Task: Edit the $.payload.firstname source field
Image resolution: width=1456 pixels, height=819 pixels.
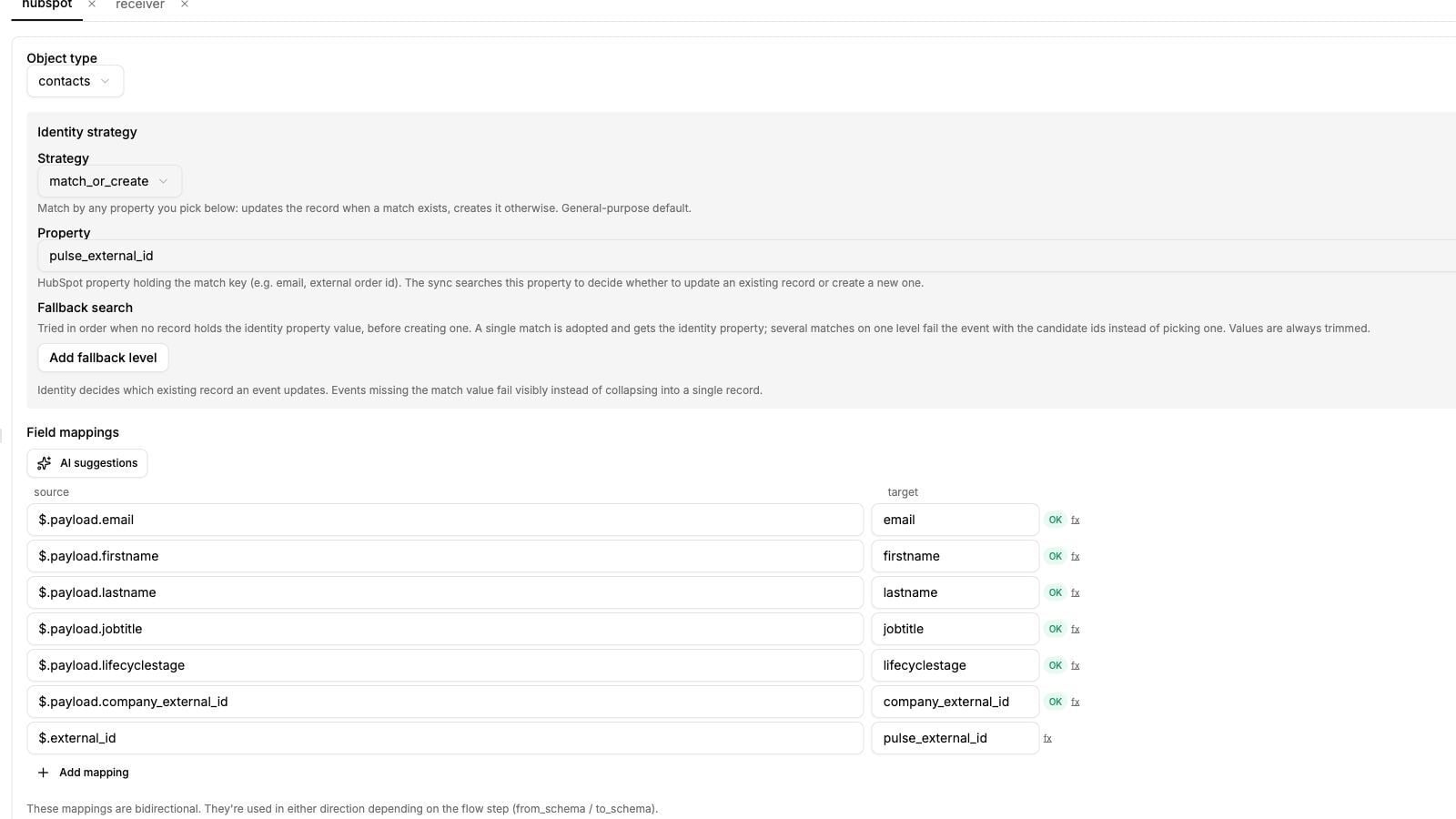Action: coord(445,556)
